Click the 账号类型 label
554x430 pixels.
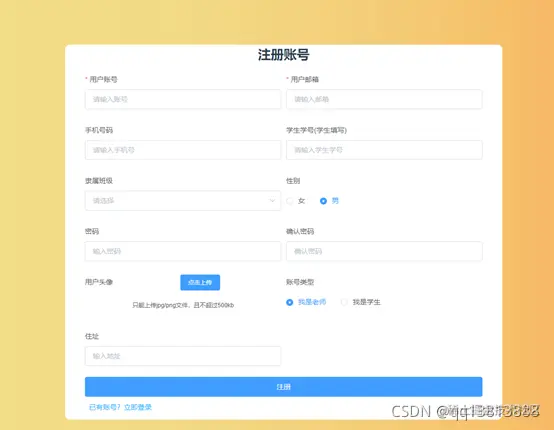pos(300,282)
